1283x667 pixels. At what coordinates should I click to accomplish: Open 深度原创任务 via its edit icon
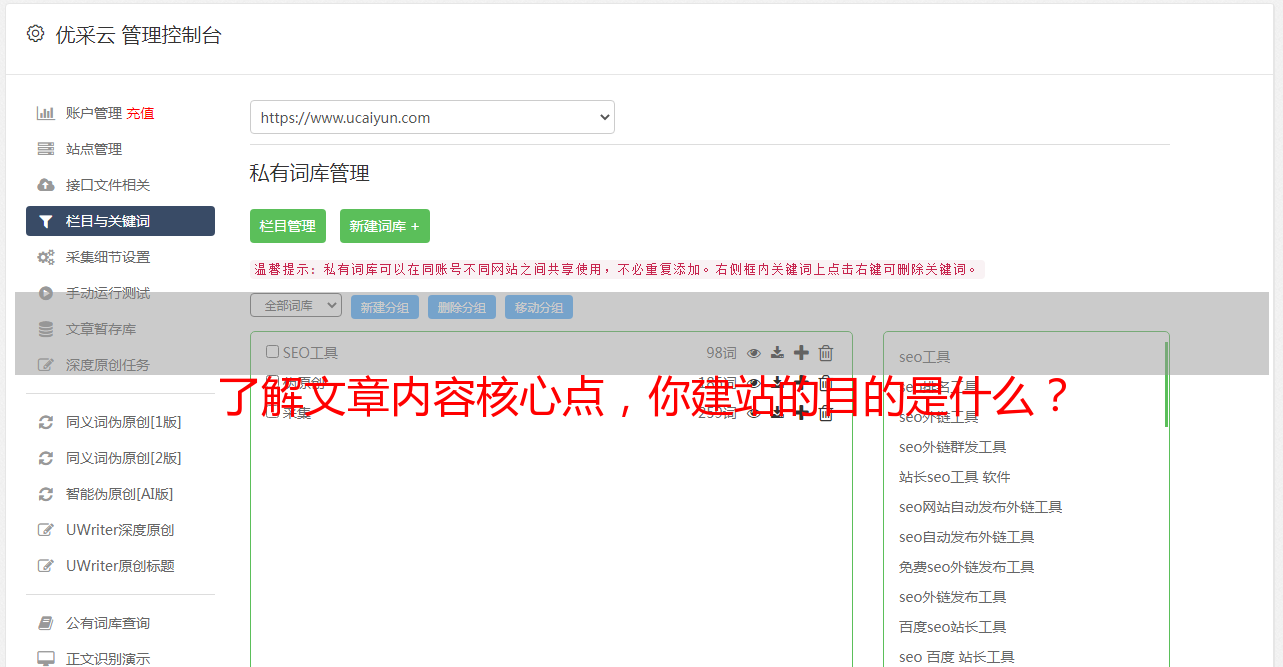(45, 365)
